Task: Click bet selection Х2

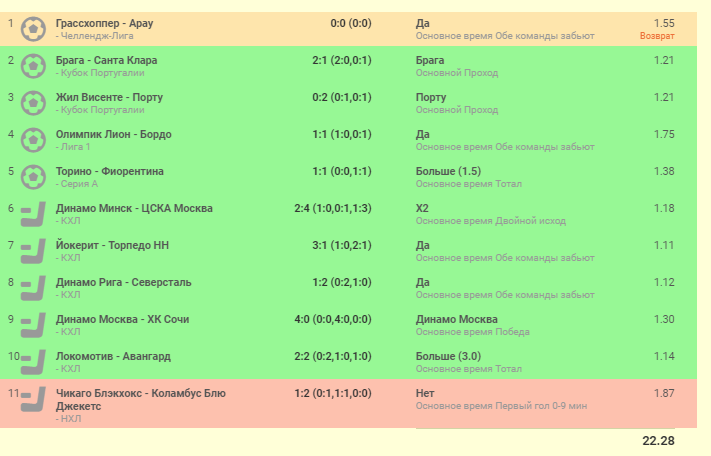Action: 422,208
